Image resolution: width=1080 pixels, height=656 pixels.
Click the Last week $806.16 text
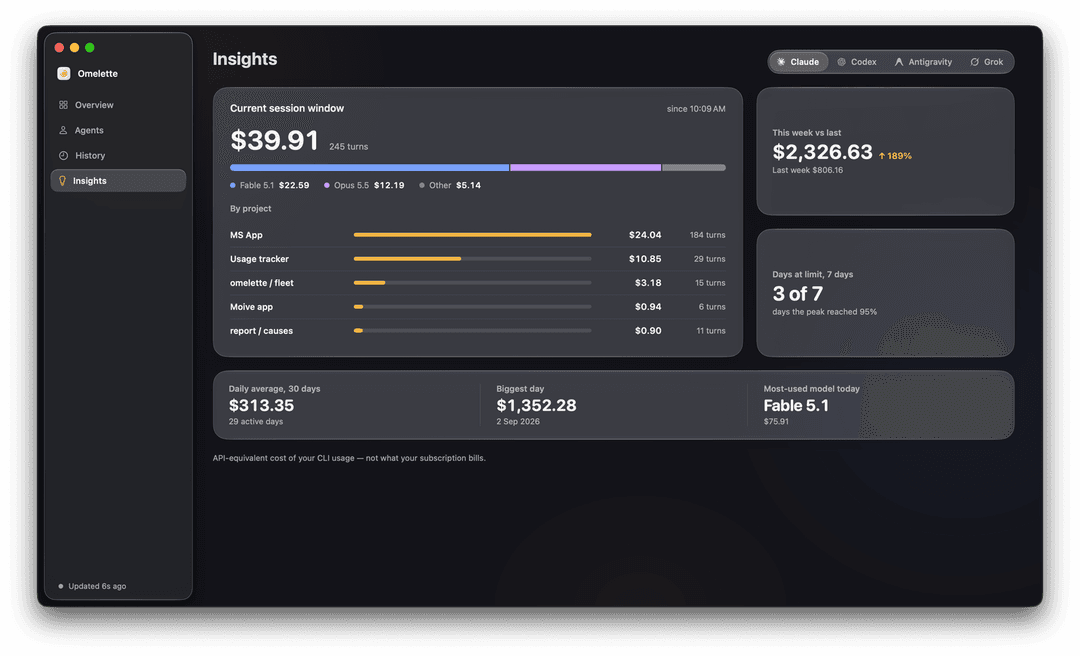pyautogui.click(x=807, y=170)
